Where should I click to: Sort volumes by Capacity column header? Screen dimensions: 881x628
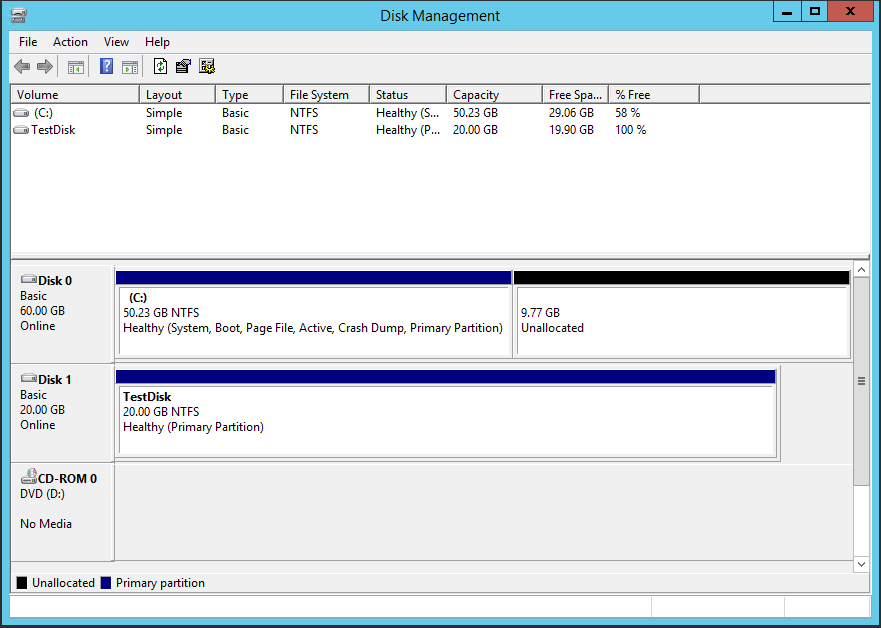tap(476, 95)
